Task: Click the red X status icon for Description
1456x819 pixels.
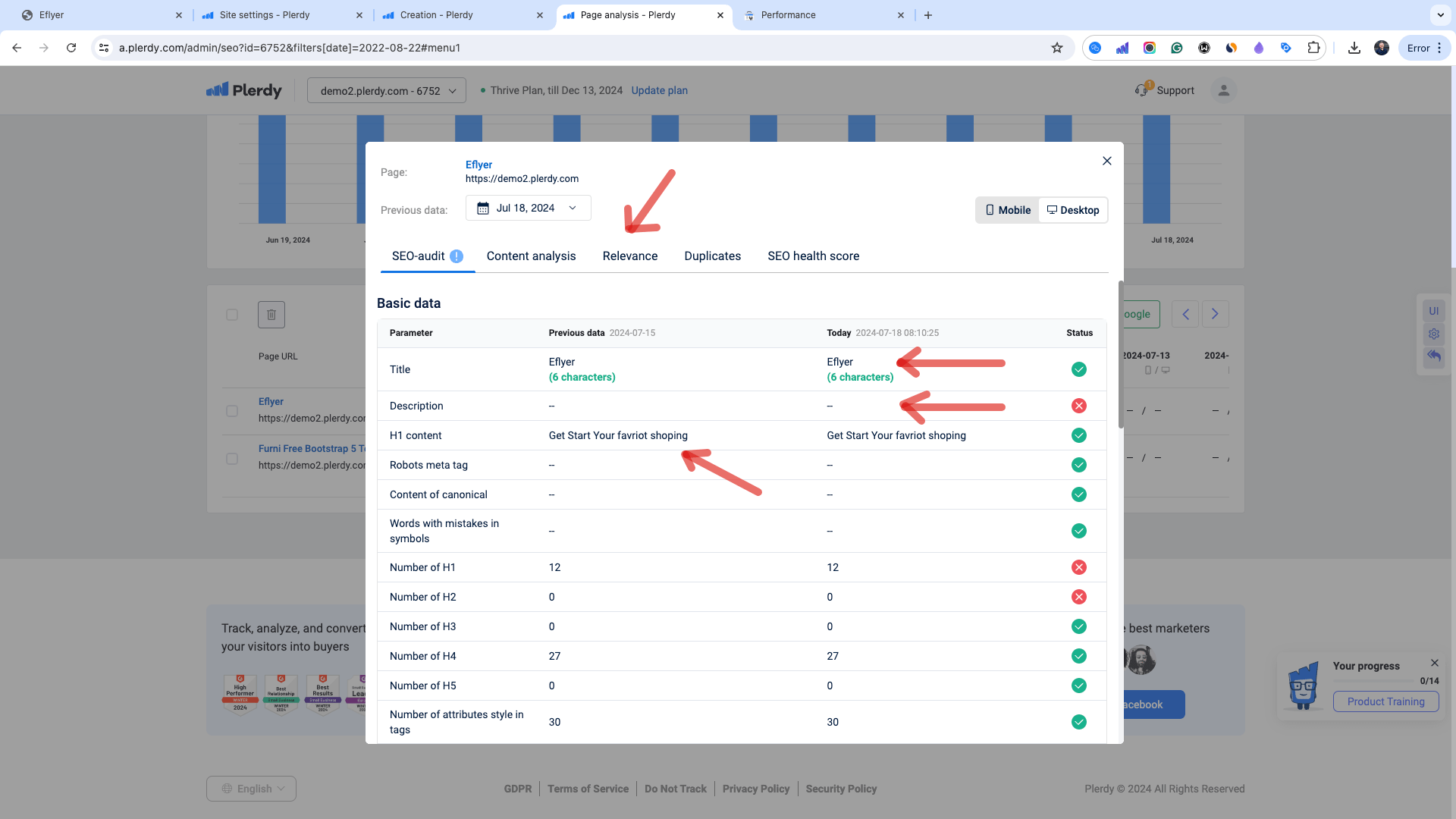Action: tap(1078, 406)
